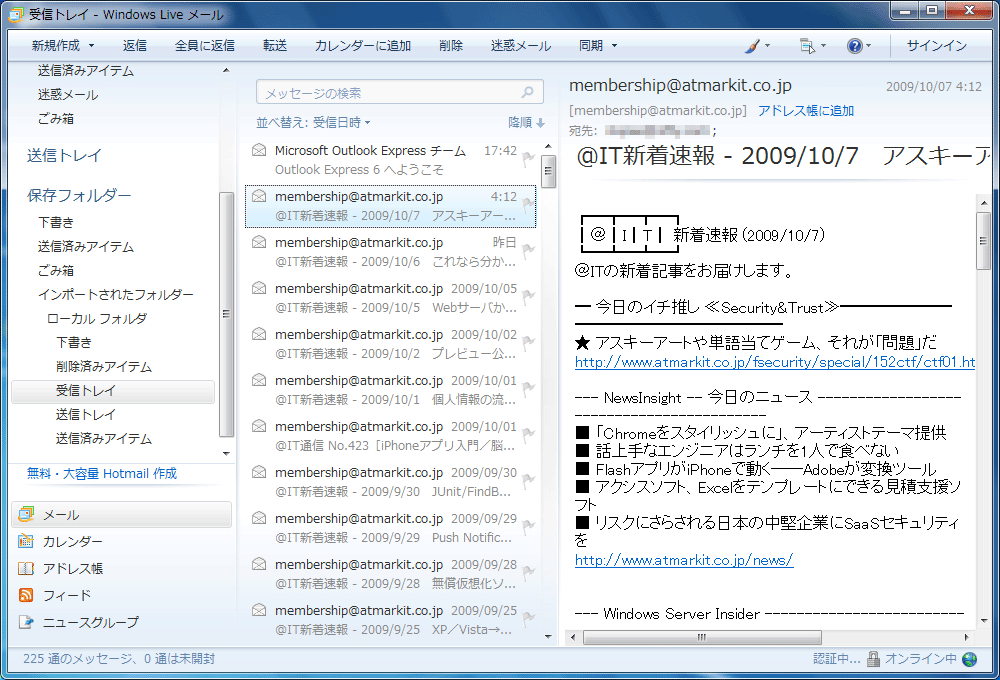Click the メール shortcut icon
This screenshot has height=680, width=1000.
26,514
